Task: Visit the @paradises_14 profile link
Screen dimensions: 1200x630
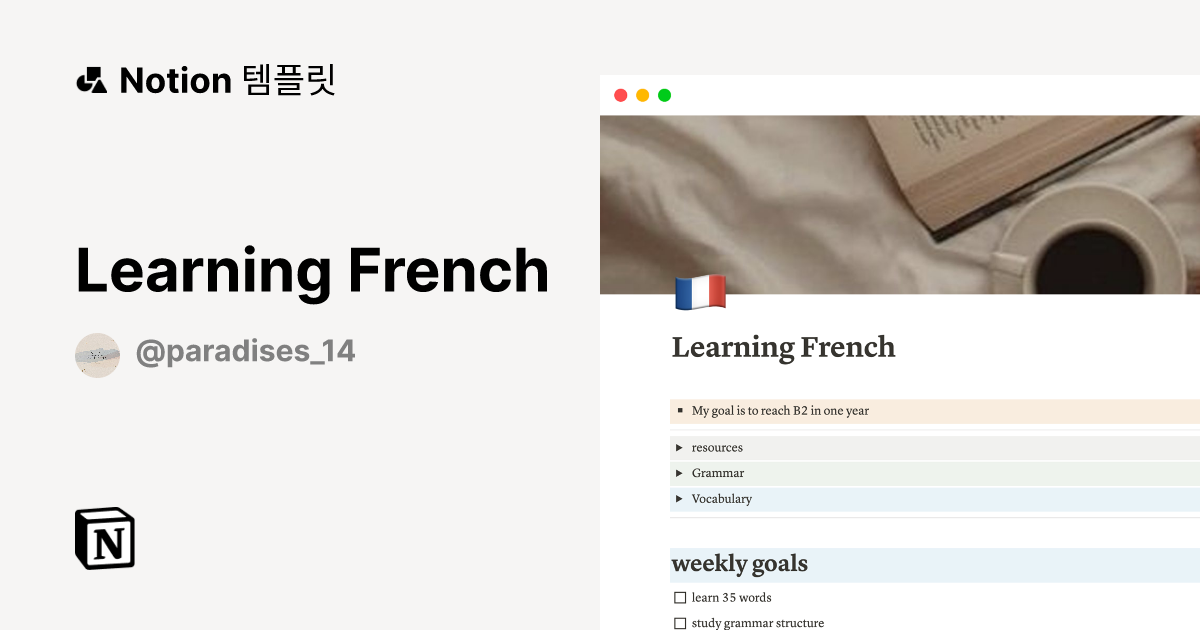Action: (247, 352)
